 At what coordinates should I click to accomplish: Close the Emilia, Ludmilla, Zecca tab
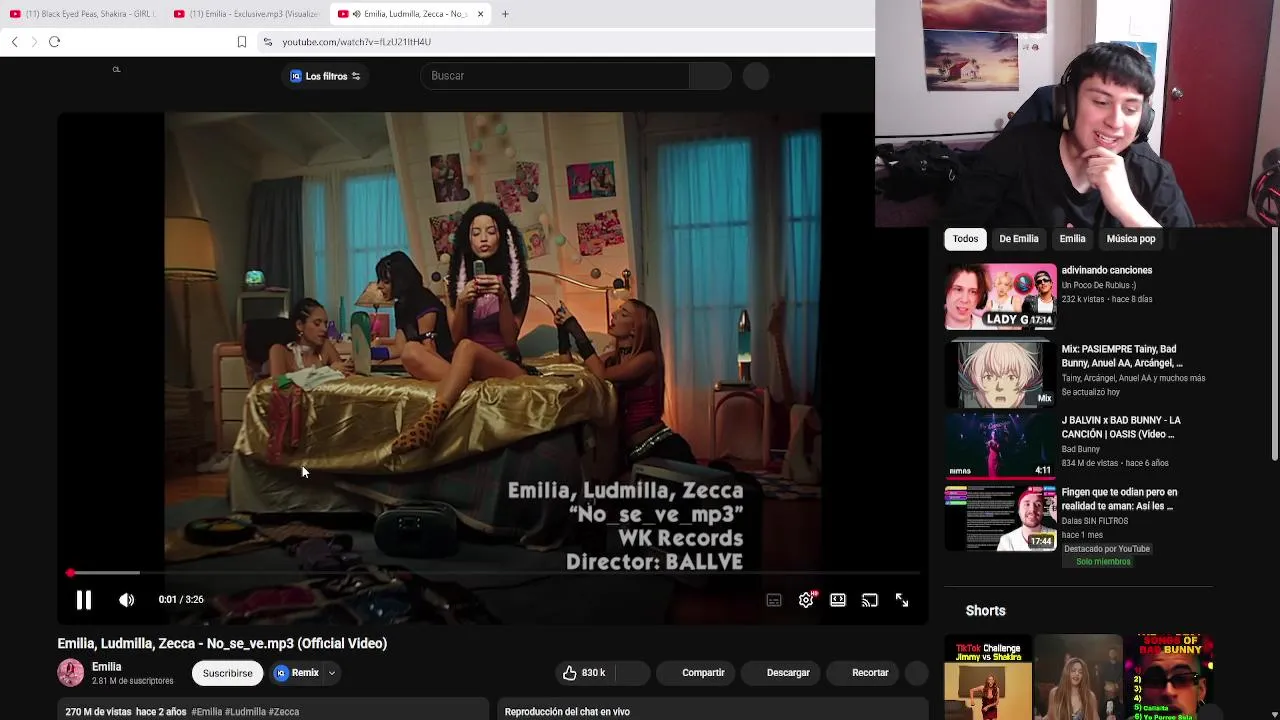pos(480,14)
